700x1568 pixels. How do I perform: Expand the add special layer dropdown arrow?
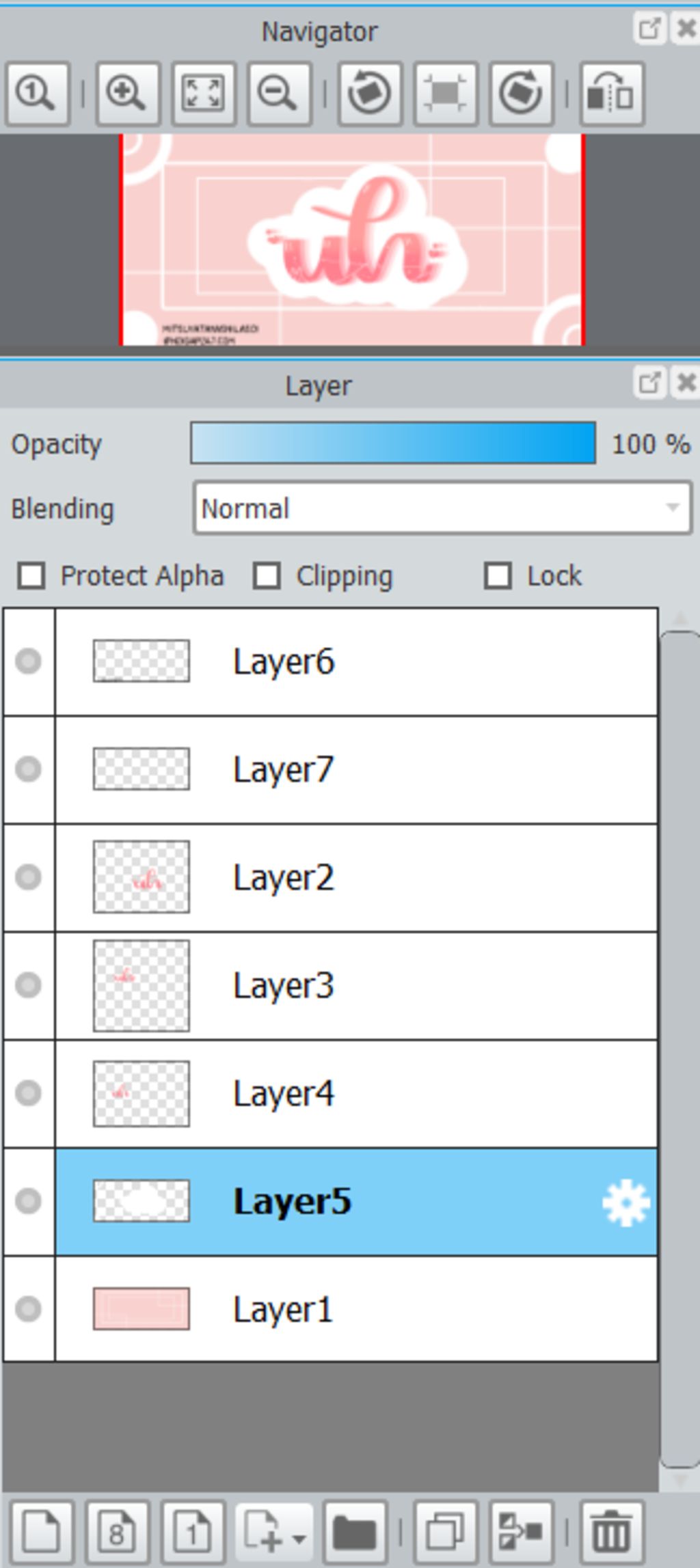click(299, 1538)
